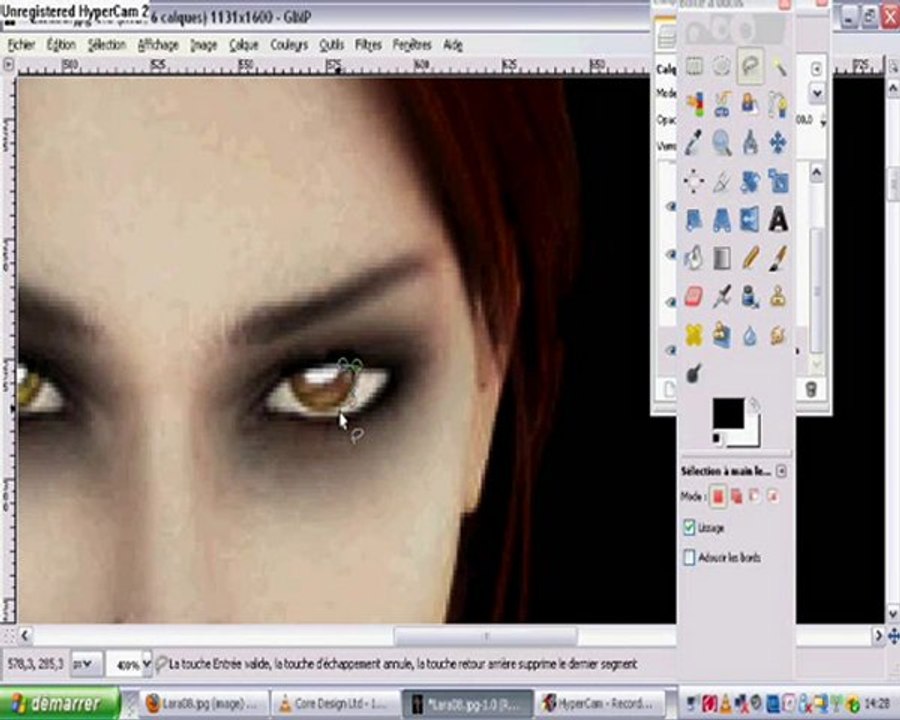The width and height of the screenshot is (900, 720).
Task: Select the Smudge tool
Action: pyautogui.click(x=778, y=335)
